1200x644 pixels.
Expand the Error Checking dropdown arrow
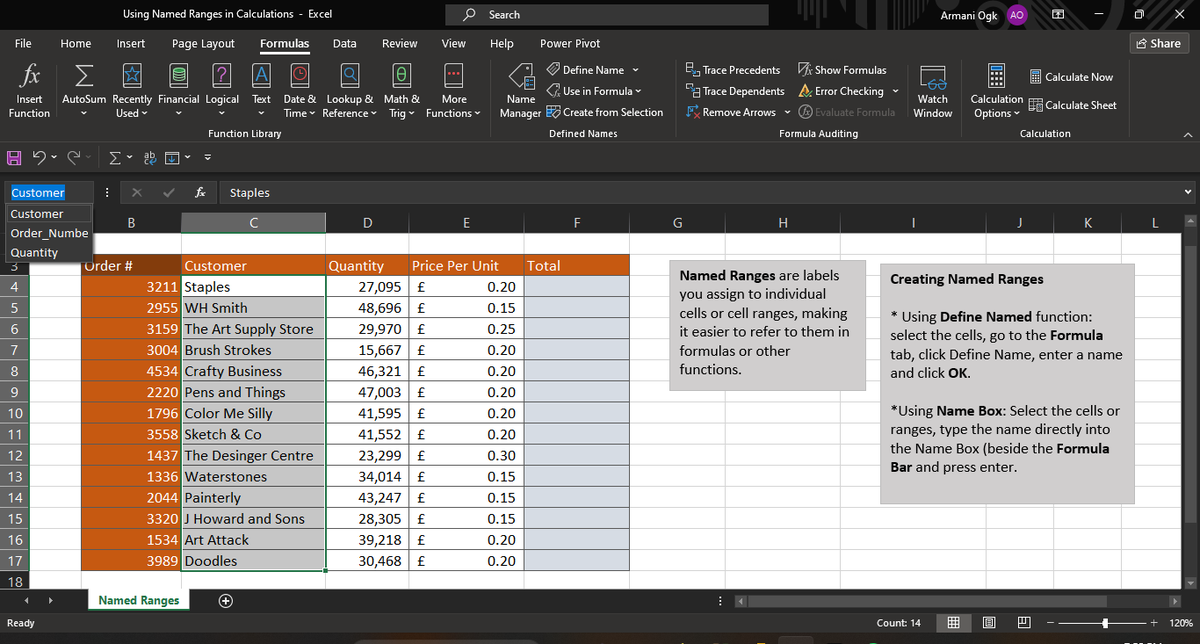(x=895, y=91)
